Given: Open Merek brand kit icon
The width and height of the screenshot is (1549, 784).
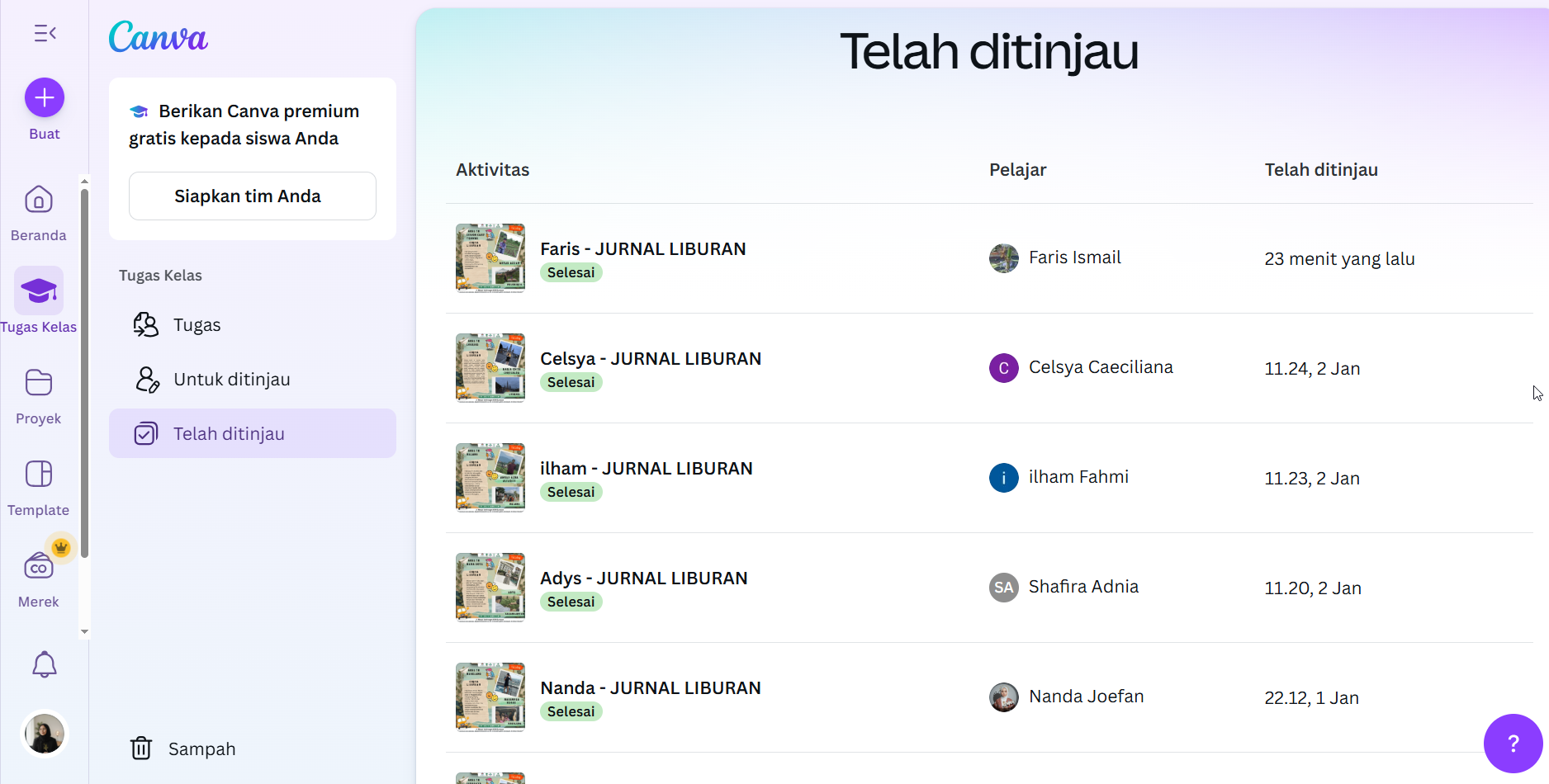Looking at the screenshot, I should tap(39, 566).
